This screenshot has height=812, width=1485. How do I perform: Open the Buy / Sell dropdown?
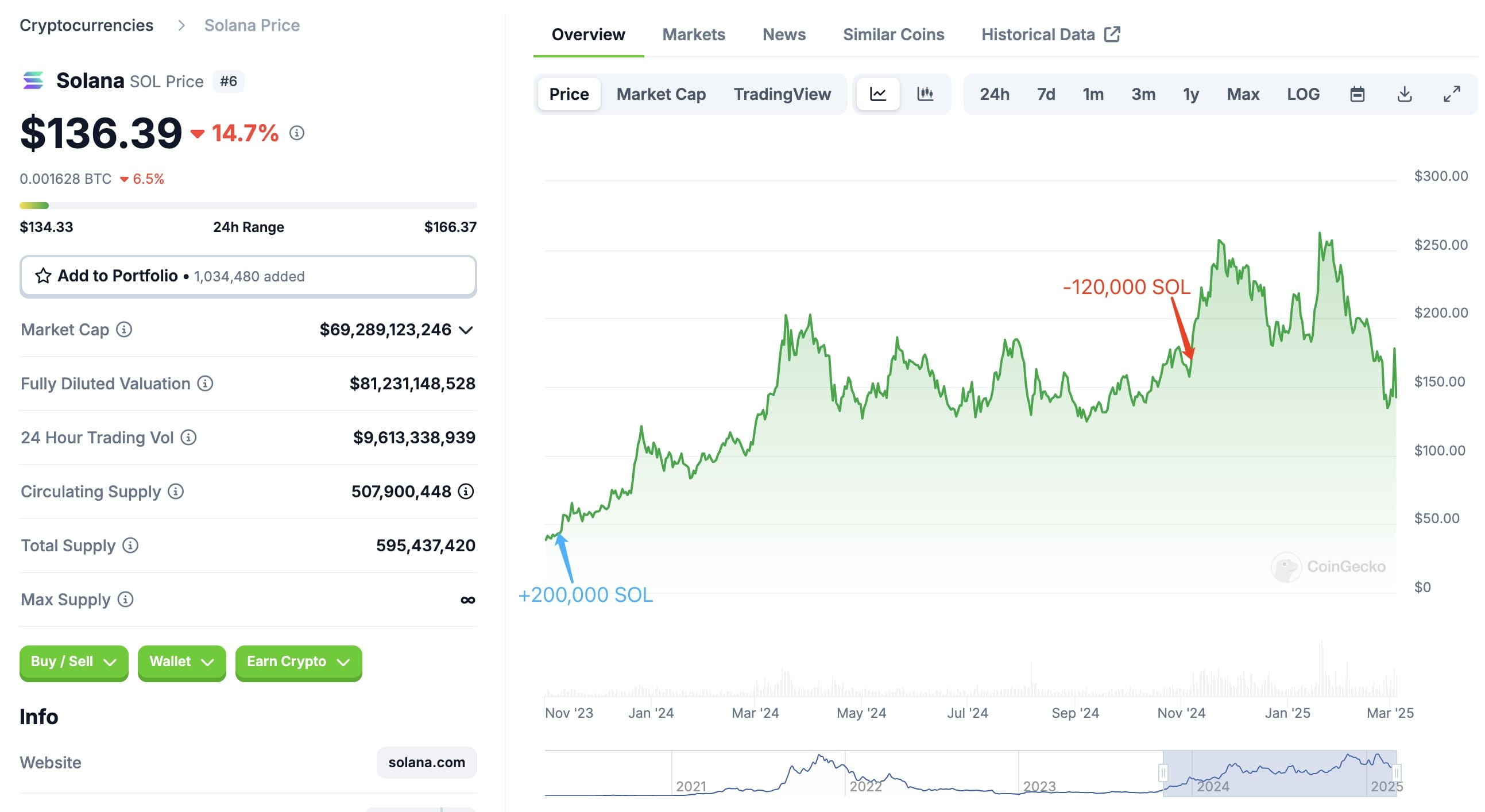74,662
